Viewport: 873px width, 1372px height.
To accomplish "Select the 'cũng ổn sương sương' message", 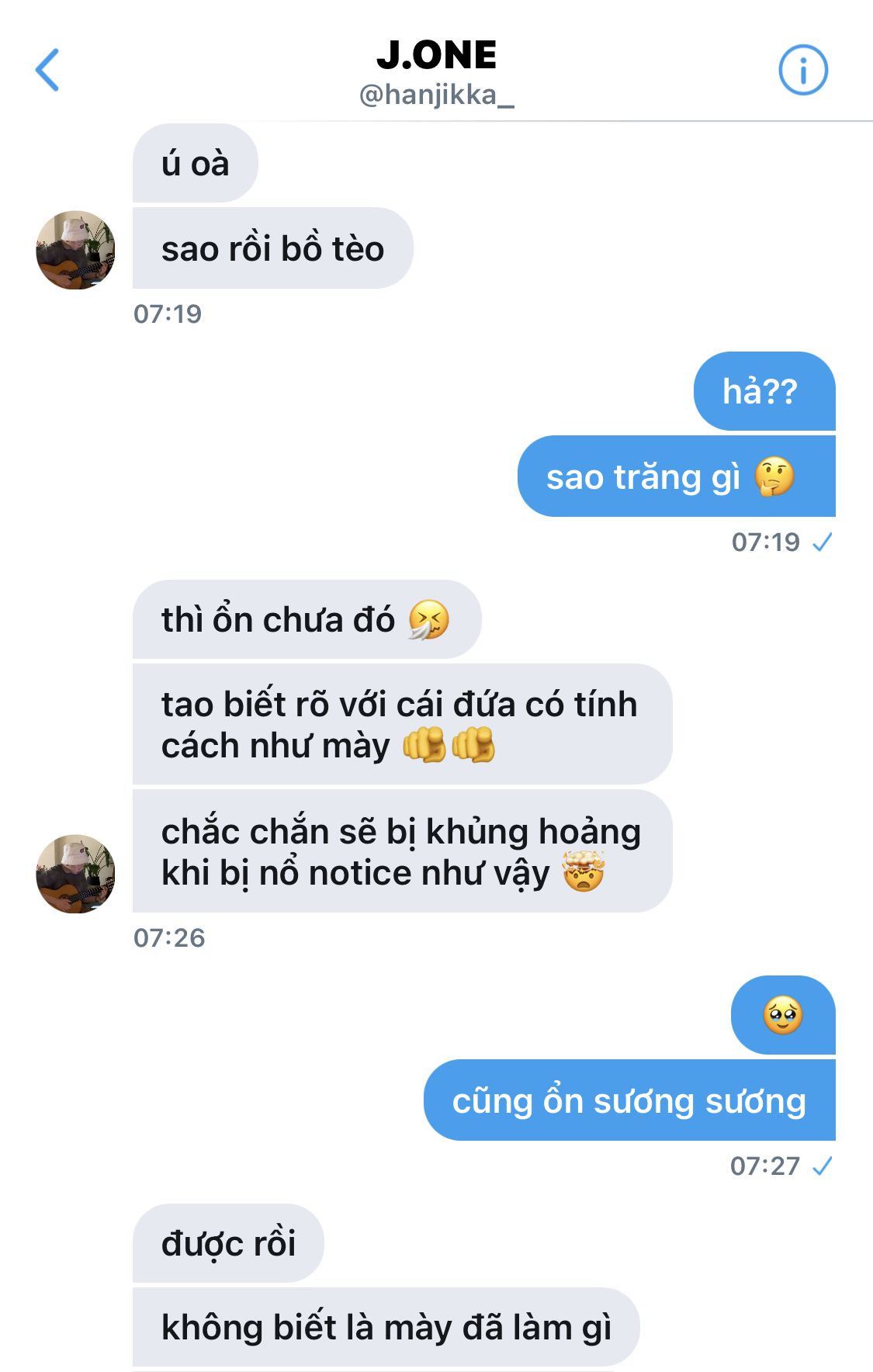I will (x=629, y=1100).
